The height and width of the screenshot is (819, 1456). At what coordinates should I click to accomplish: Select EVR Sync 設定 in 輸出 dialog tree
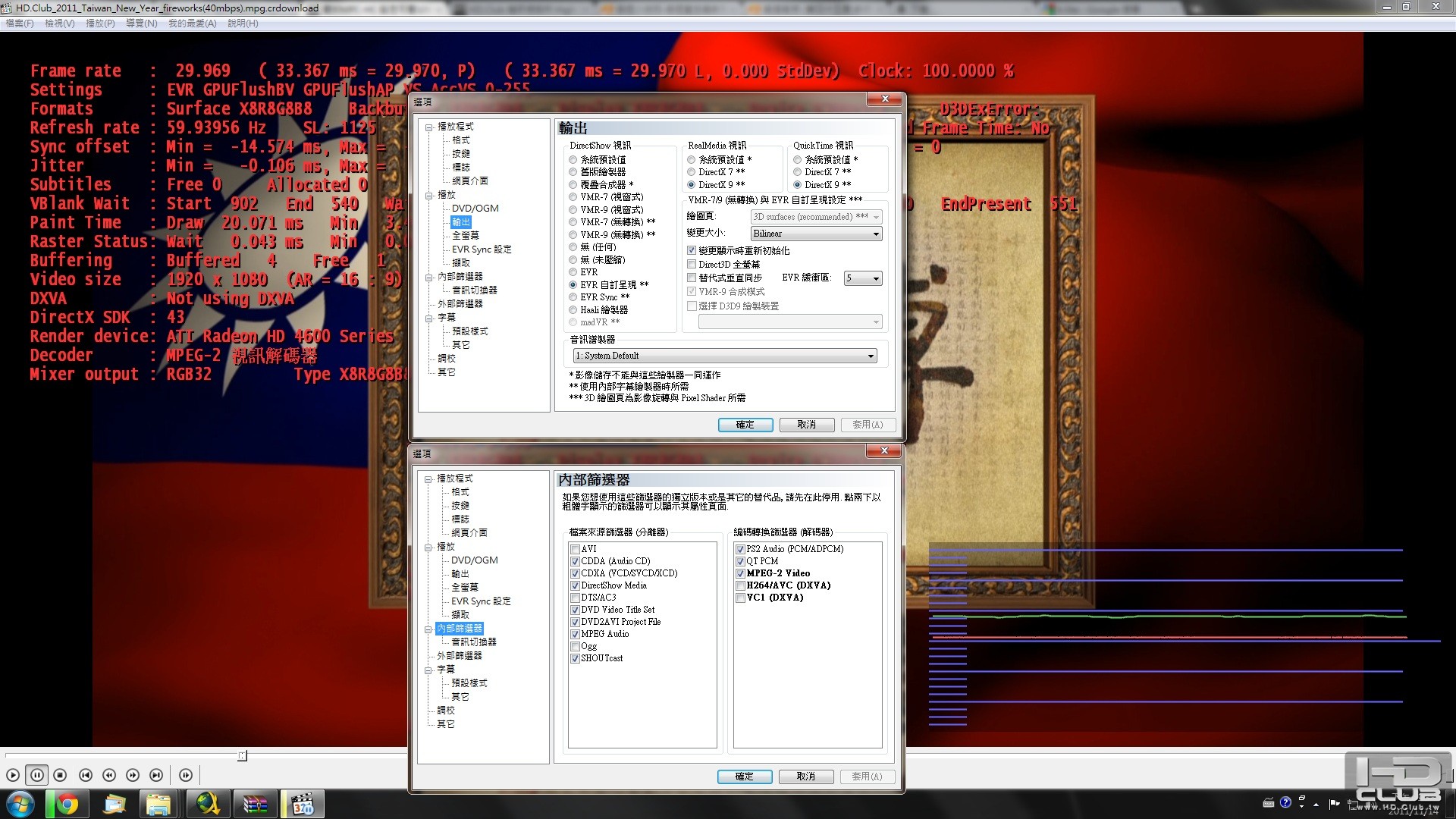click(x=482, y=249)
